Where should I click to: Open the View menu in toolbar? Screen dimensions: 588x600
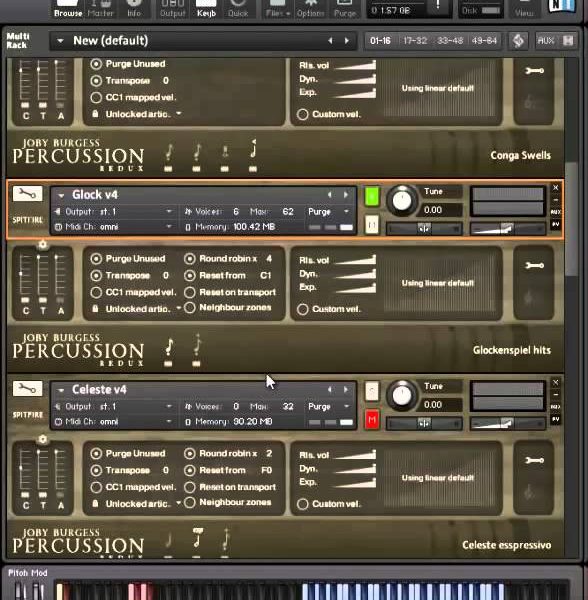click(524, 9)
